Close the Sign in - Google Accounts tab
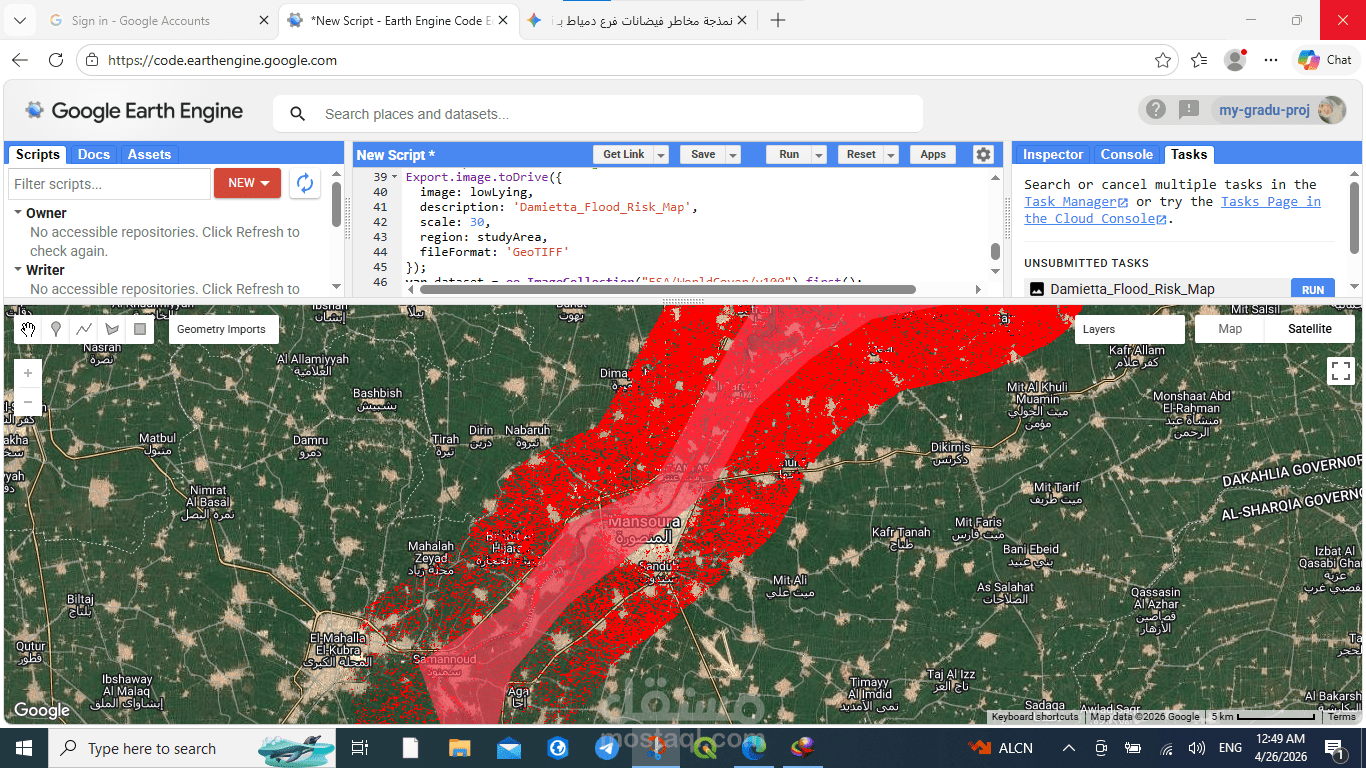This screenshot has width=1366, height=768. (x=264, y=20)
